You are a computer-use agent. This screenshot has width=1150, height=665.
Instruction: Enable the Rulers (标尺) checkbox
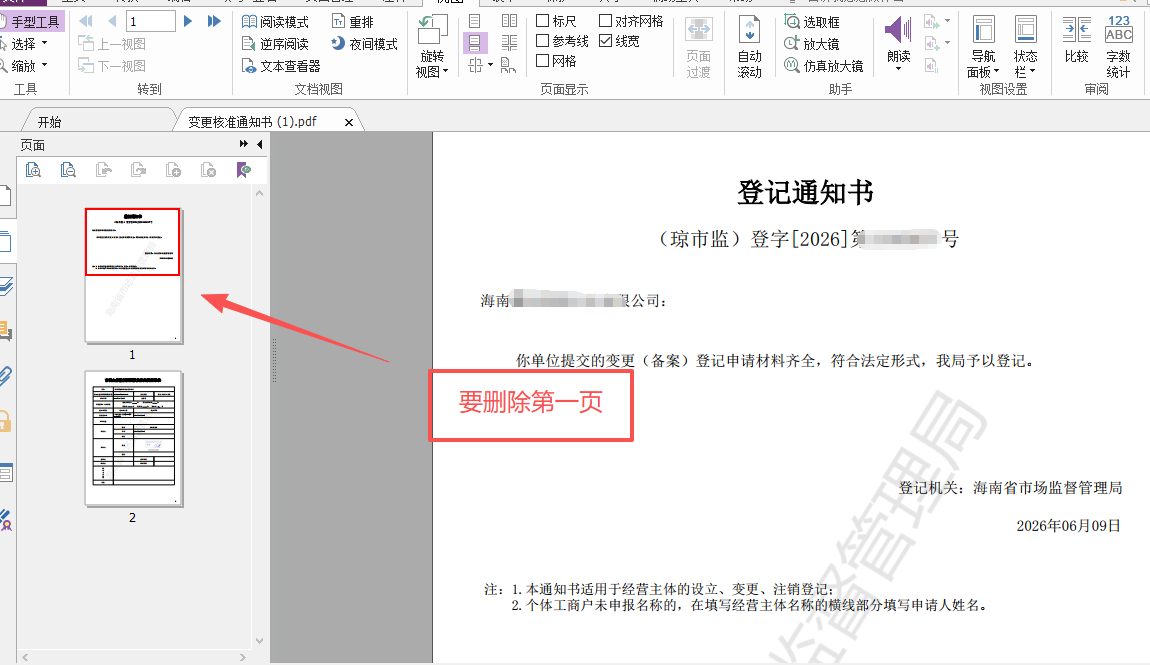[x=556, y=21]
